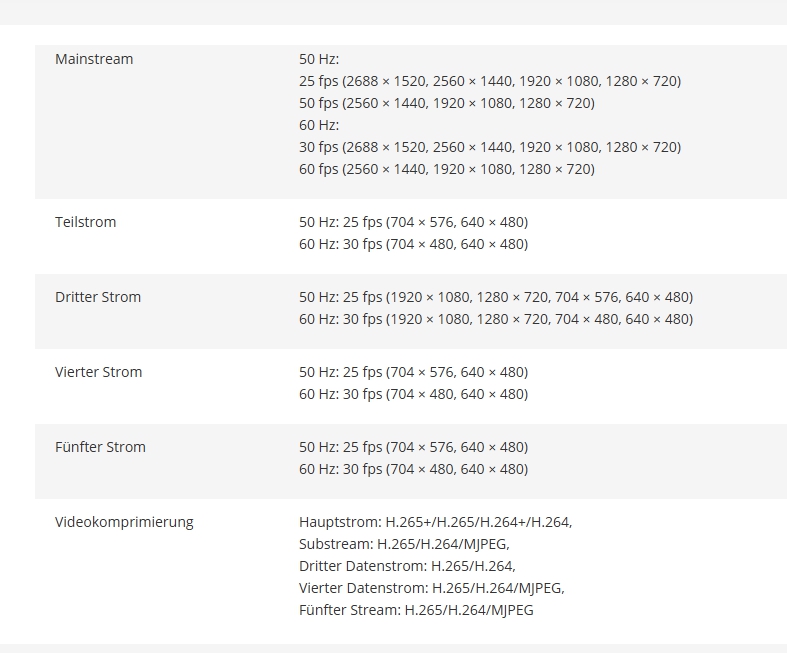
Task: Click the Hauptstrom H.265+ compression line
Action: tap(435, 522)
